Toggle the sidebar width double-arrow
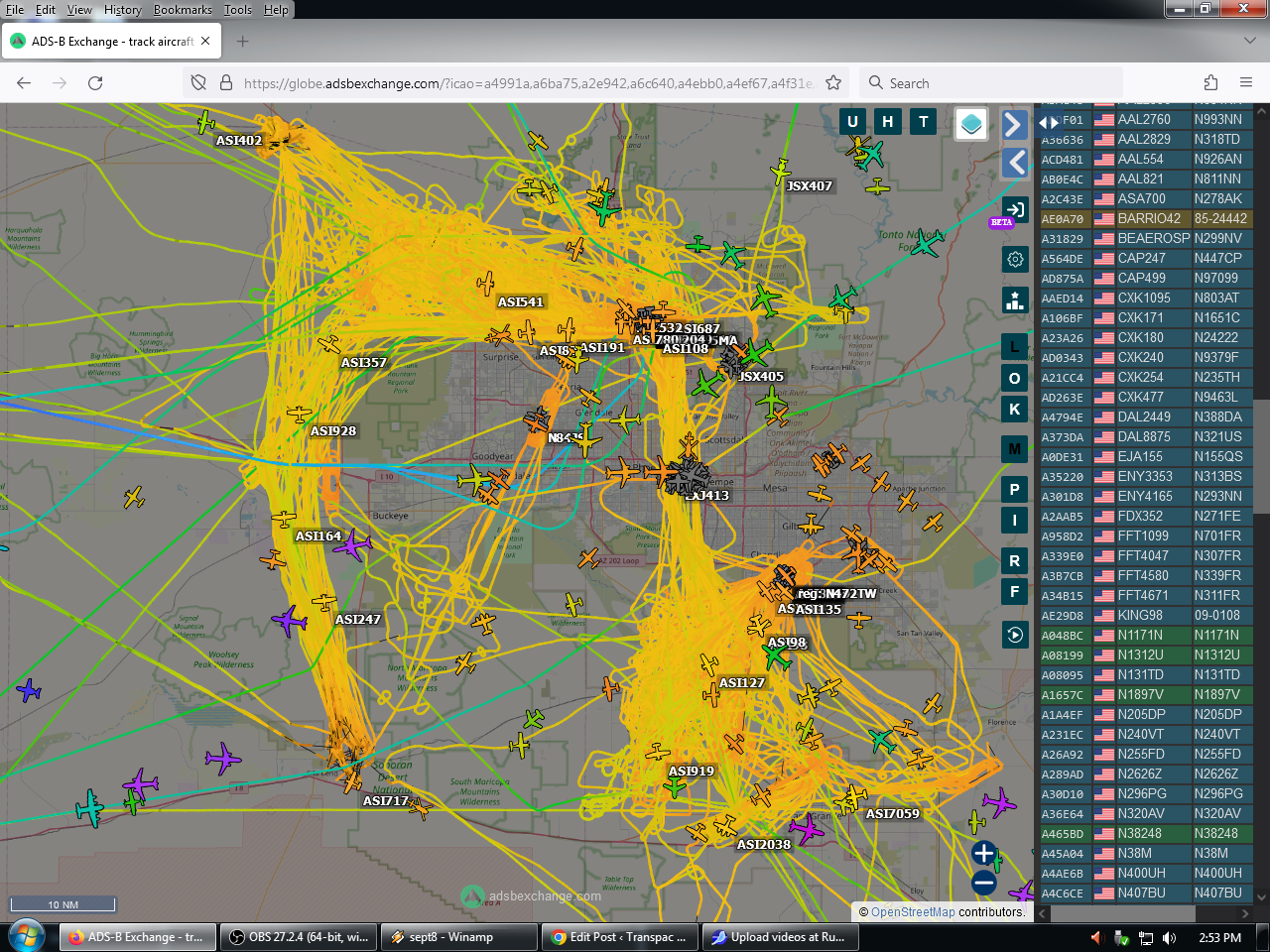Screen dimensions: 1270x952 point(1049,123)
